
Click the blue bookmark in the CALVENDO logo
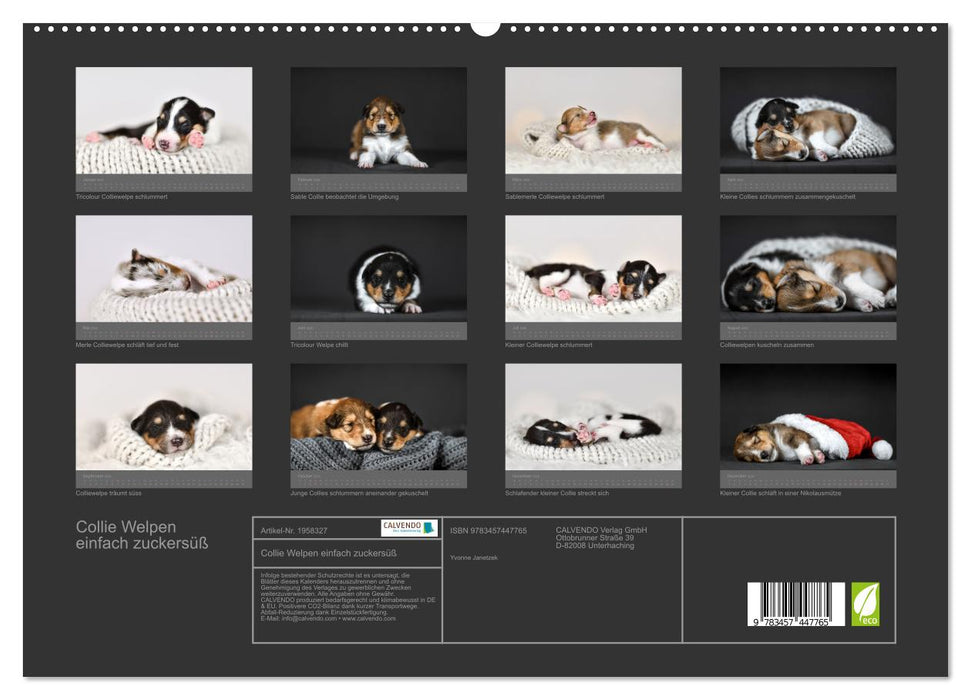point(430,529)
